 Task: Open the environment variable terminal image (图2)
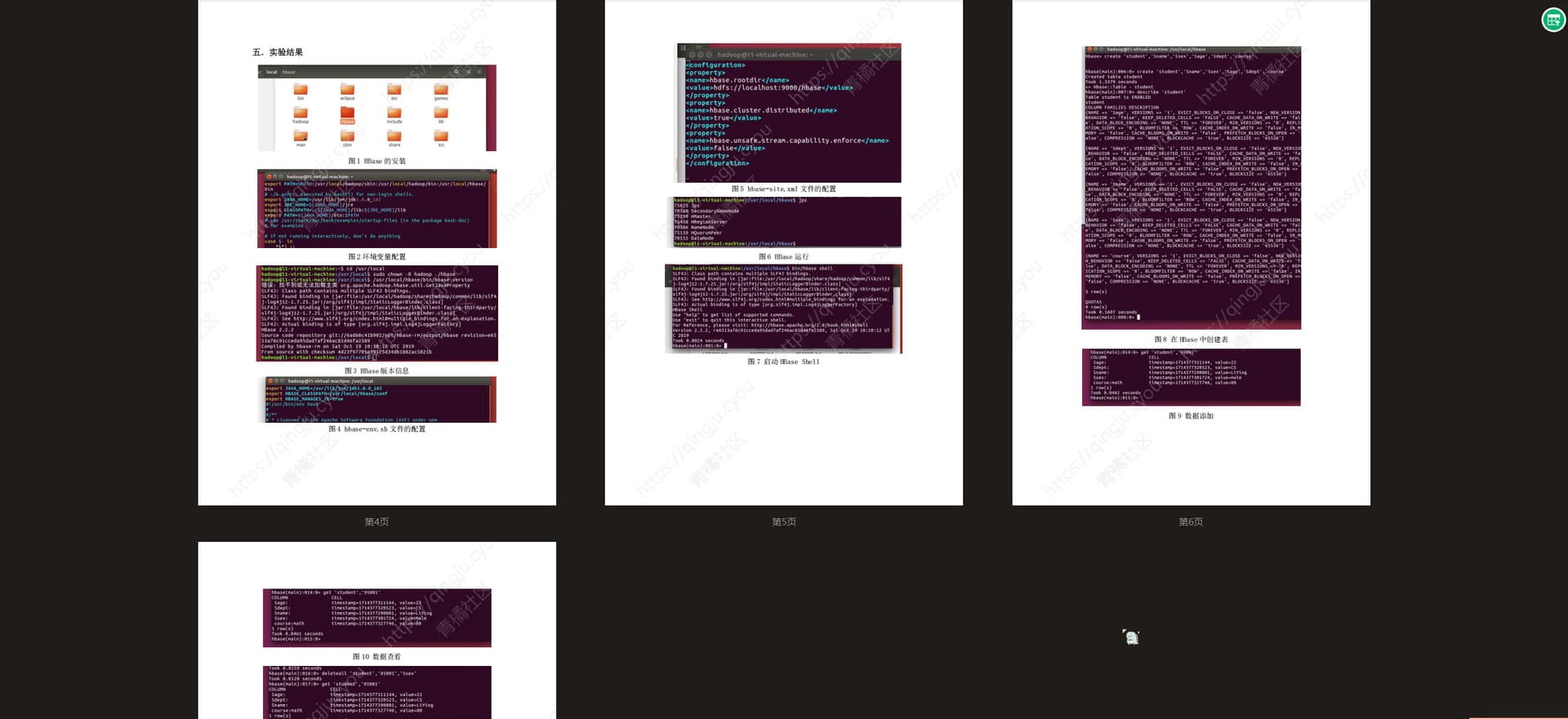377,209
